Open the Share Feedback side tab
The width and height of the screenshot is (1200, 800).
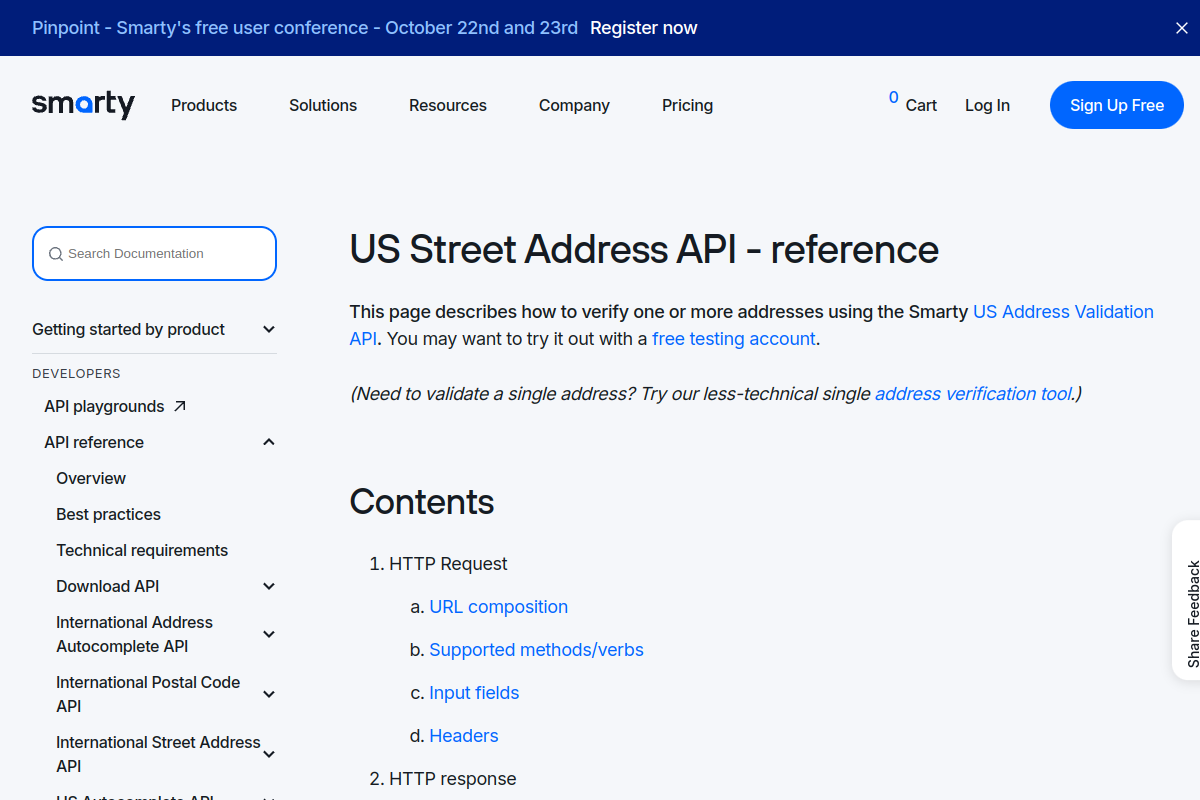point(1187,600)
